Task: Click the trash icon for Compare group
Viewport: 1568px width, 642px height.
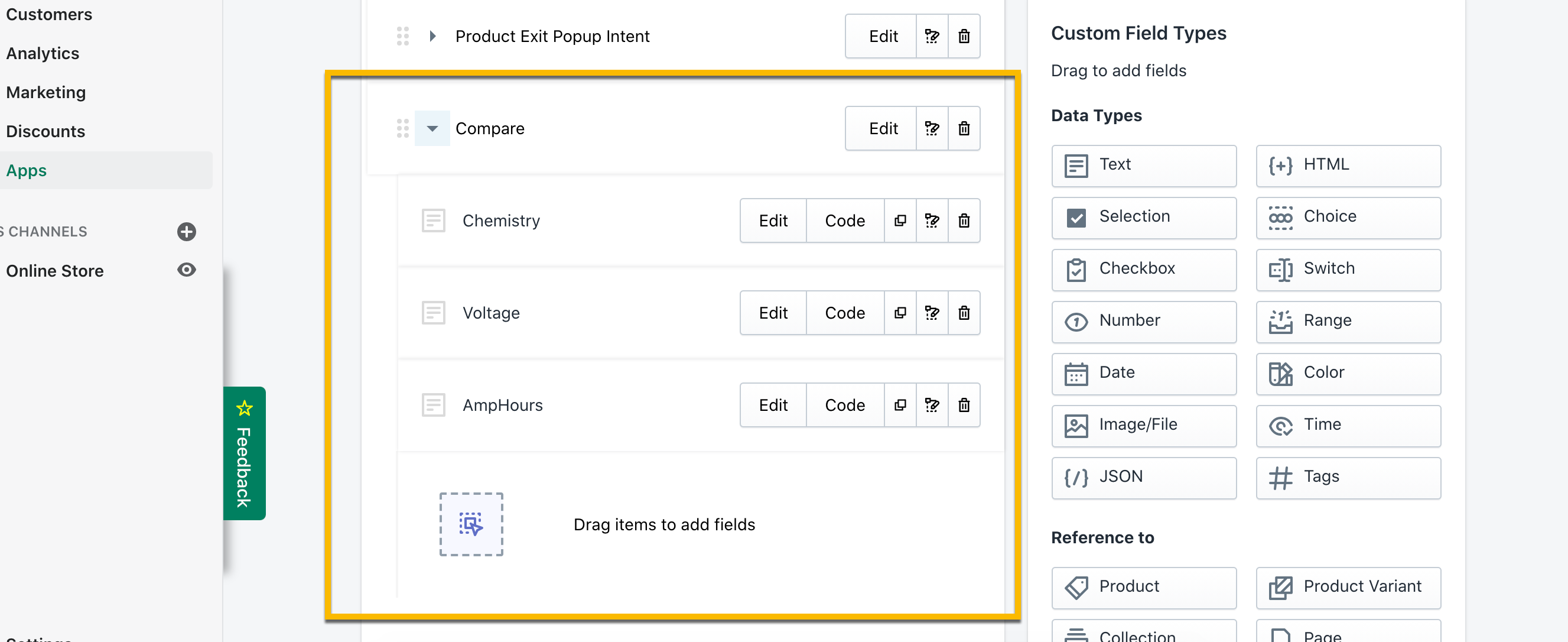Action: coord(964,128)
